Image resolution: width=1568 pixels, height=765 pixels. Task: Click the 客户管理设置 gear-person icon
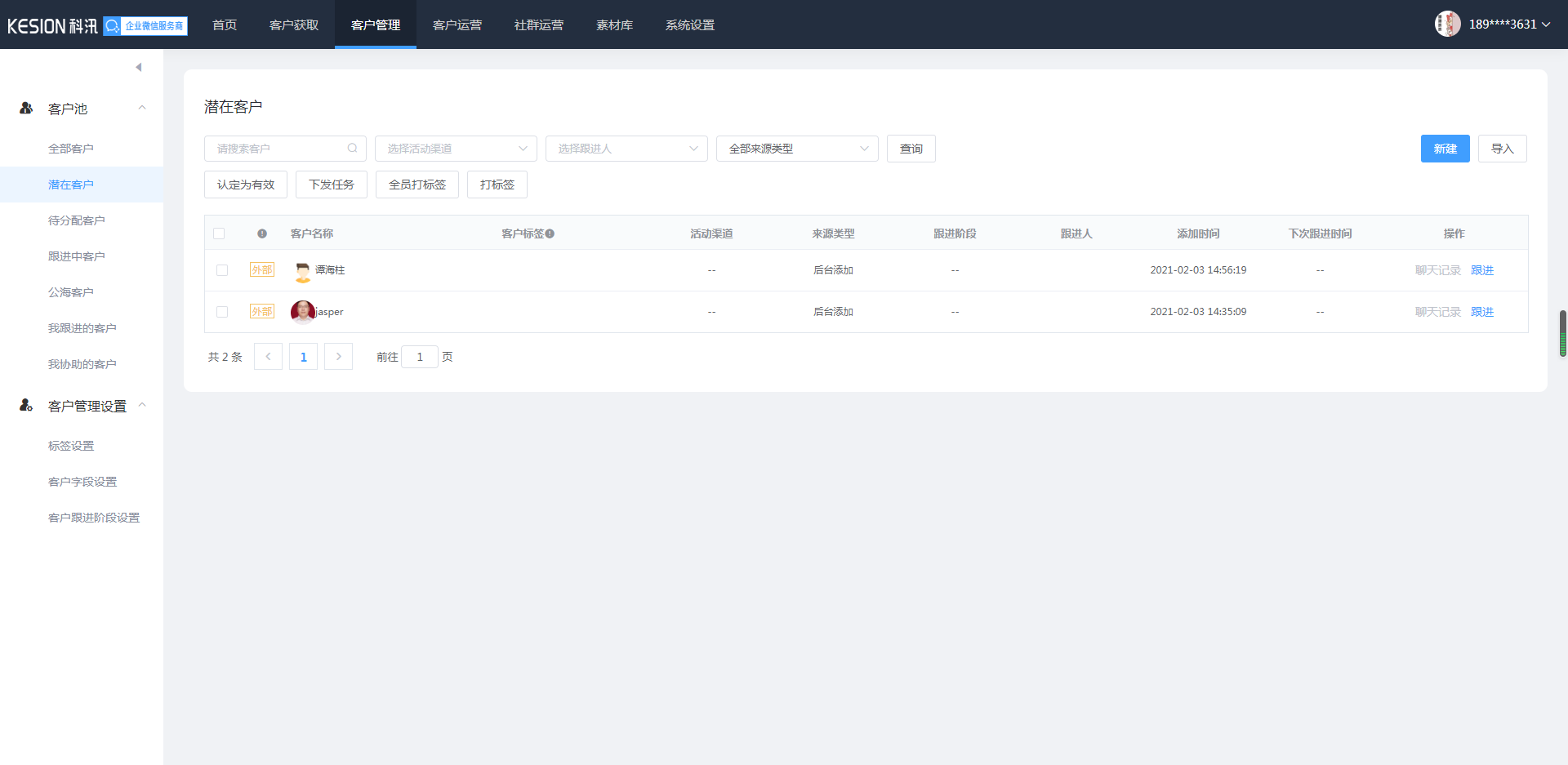26,406
